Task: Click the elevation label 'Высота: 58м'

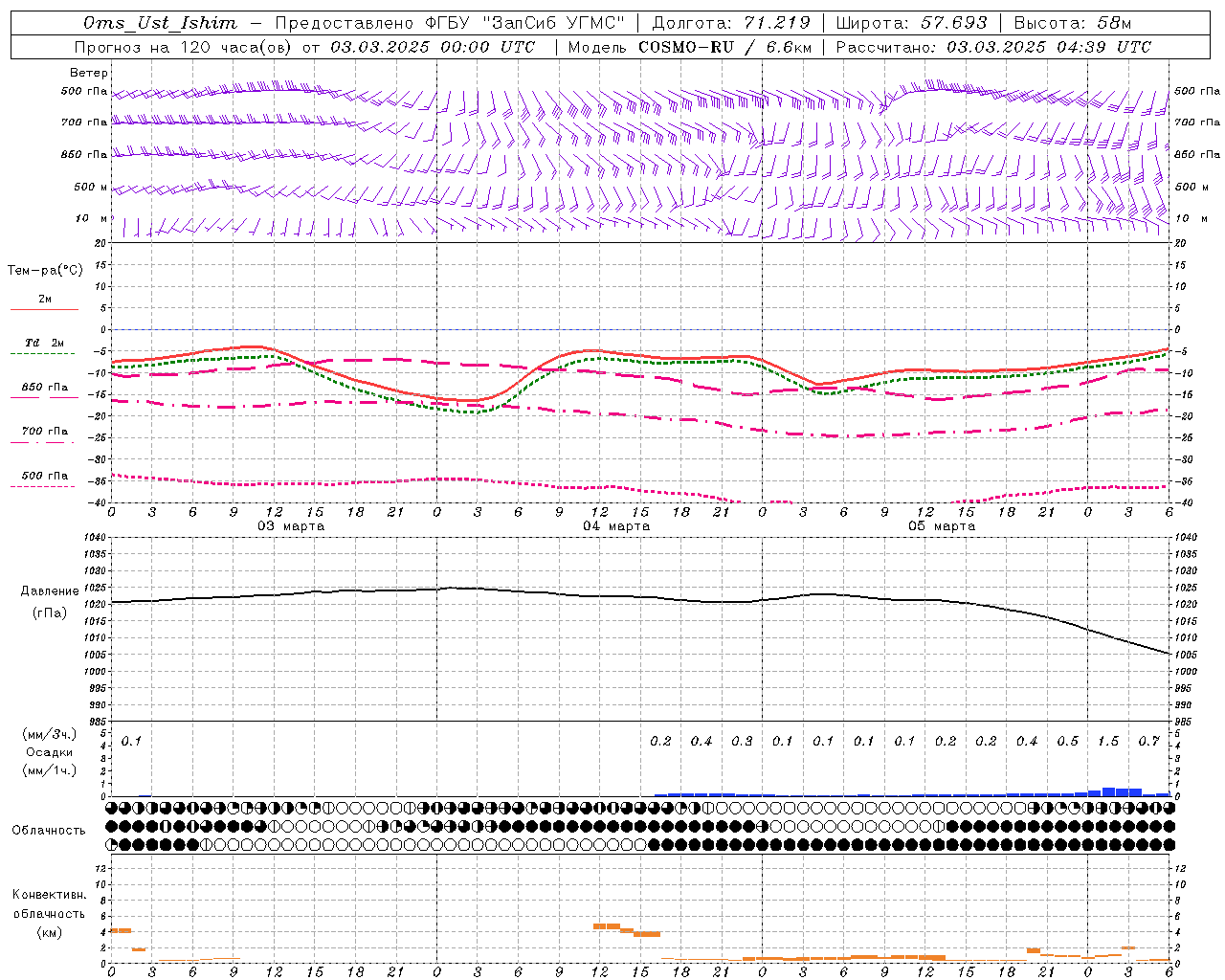Action: 1072,23
